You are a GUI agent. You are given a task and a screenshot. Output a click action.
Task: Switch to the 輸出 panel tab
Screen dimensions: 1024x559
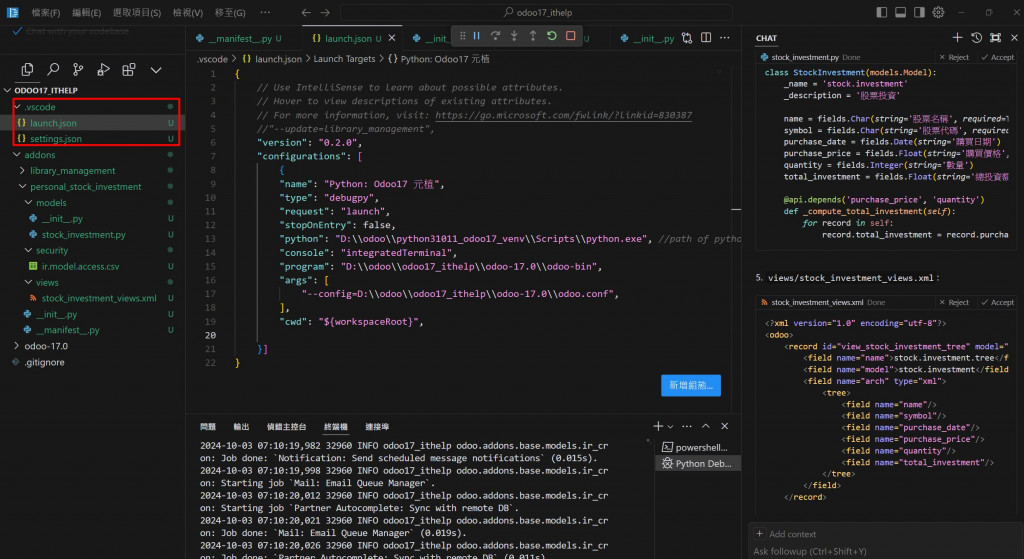coord(241,426)
